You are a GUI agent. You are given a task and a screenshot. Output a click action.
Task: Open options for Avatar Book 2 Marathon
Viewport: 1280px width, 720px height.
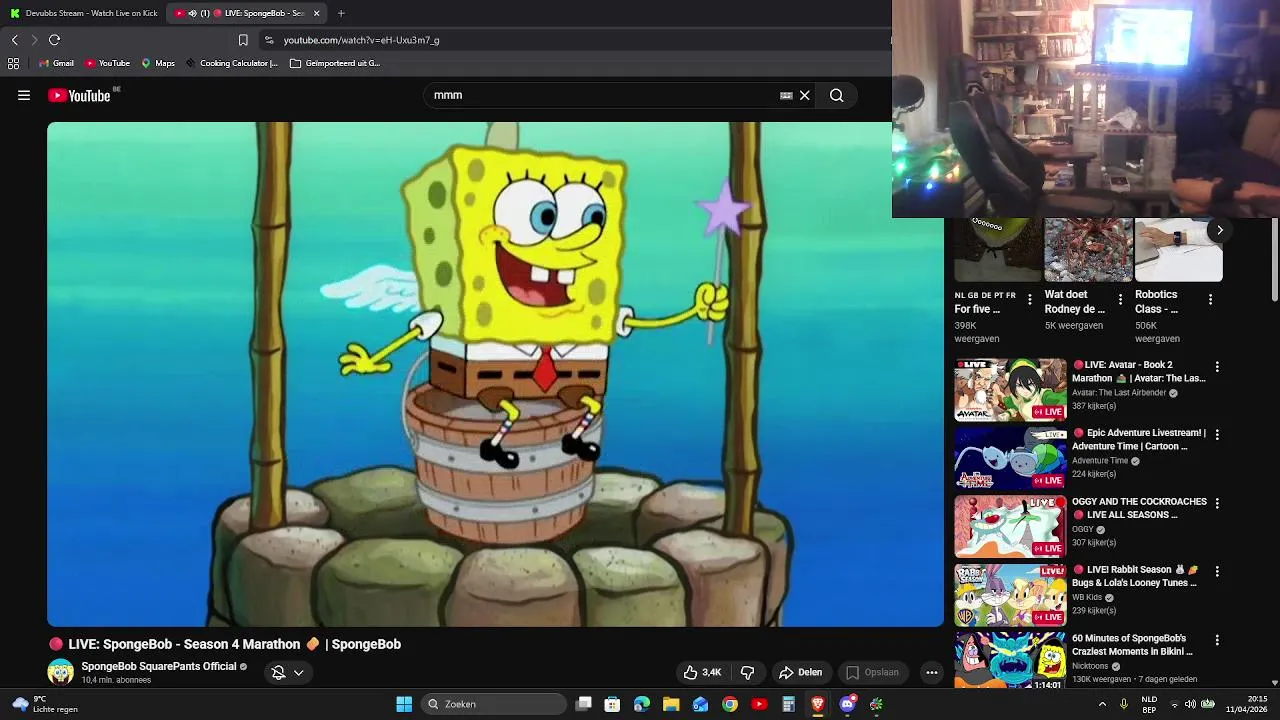pos(1217,367)
